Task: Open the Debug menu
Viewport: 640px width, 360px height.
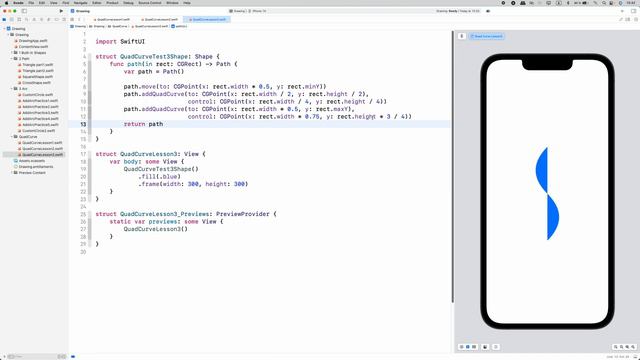Action: point(128,3)
